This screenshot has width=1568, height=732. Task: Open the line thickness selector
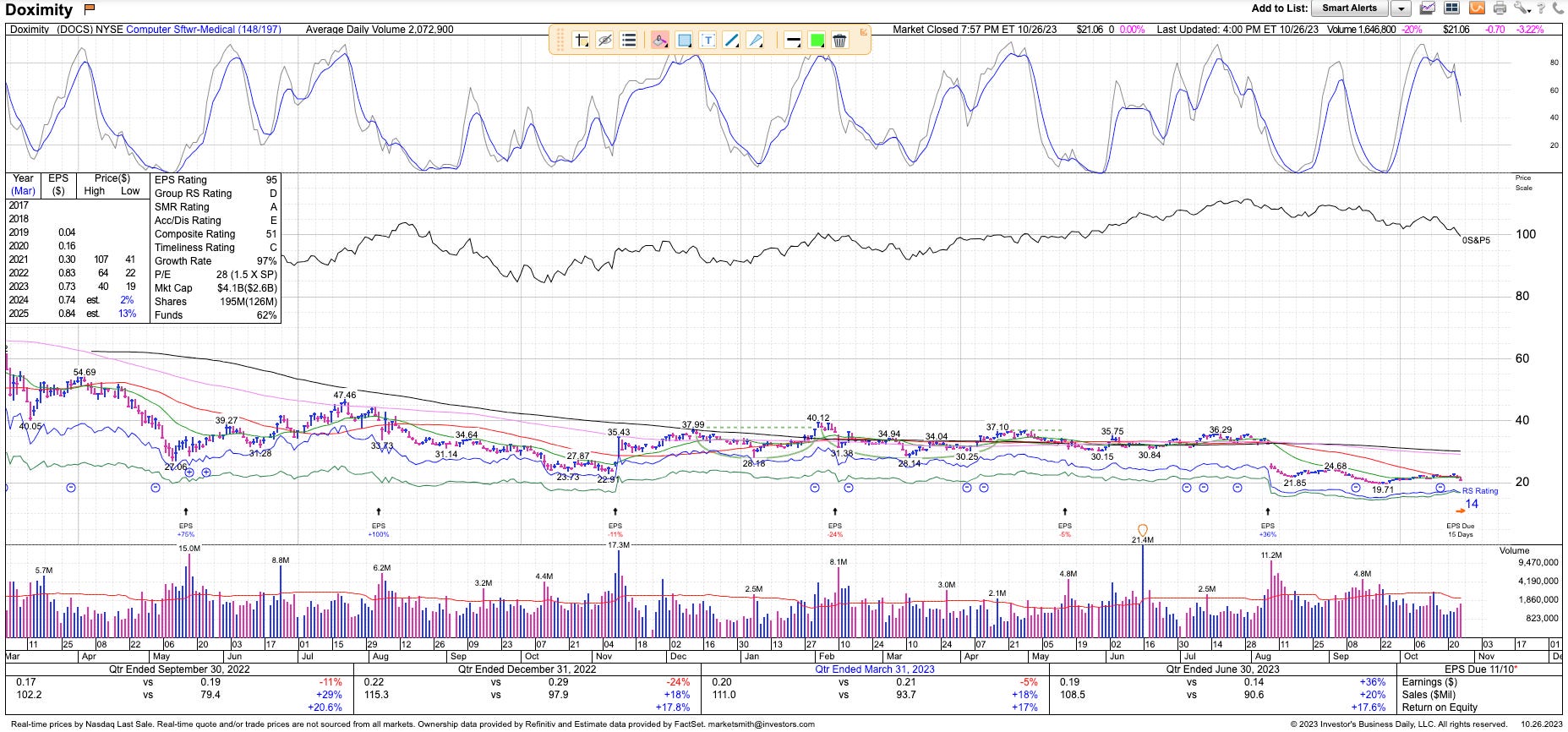(x=793, y=40)
